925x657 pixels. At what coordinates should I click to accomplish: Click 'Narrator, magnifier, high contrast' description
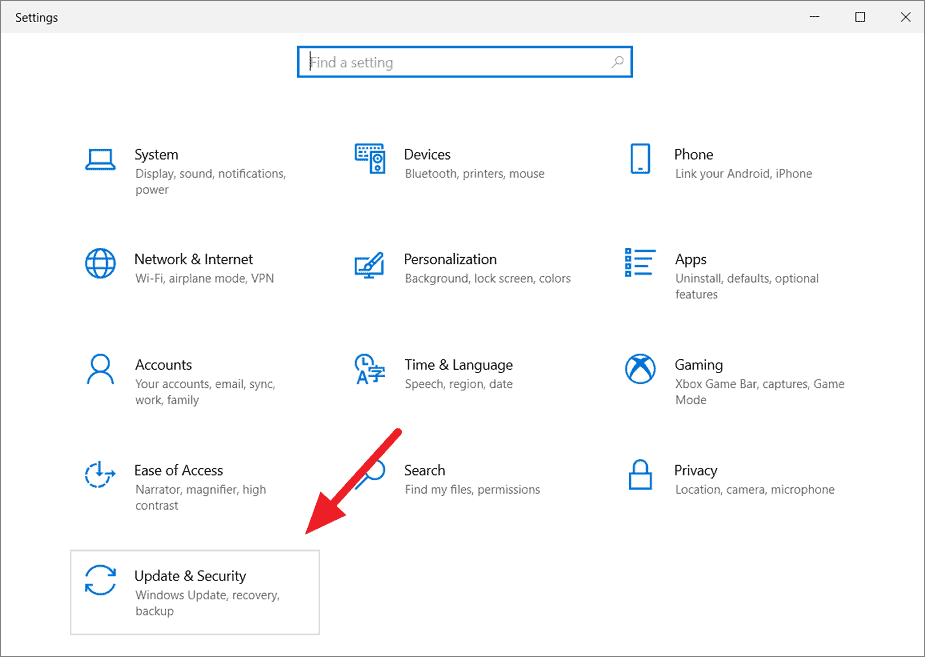click(201, 498)
